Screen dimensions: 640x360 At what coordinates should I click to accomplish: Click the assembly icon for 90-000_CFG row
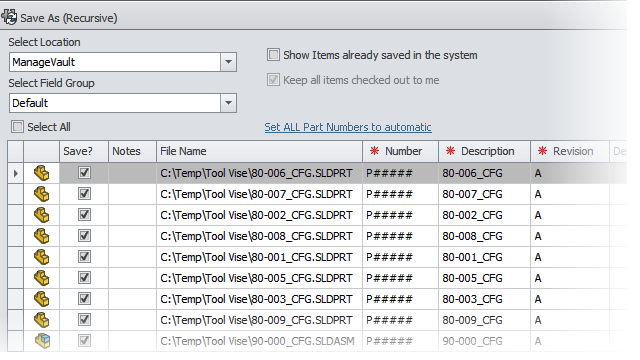(42, 341)
